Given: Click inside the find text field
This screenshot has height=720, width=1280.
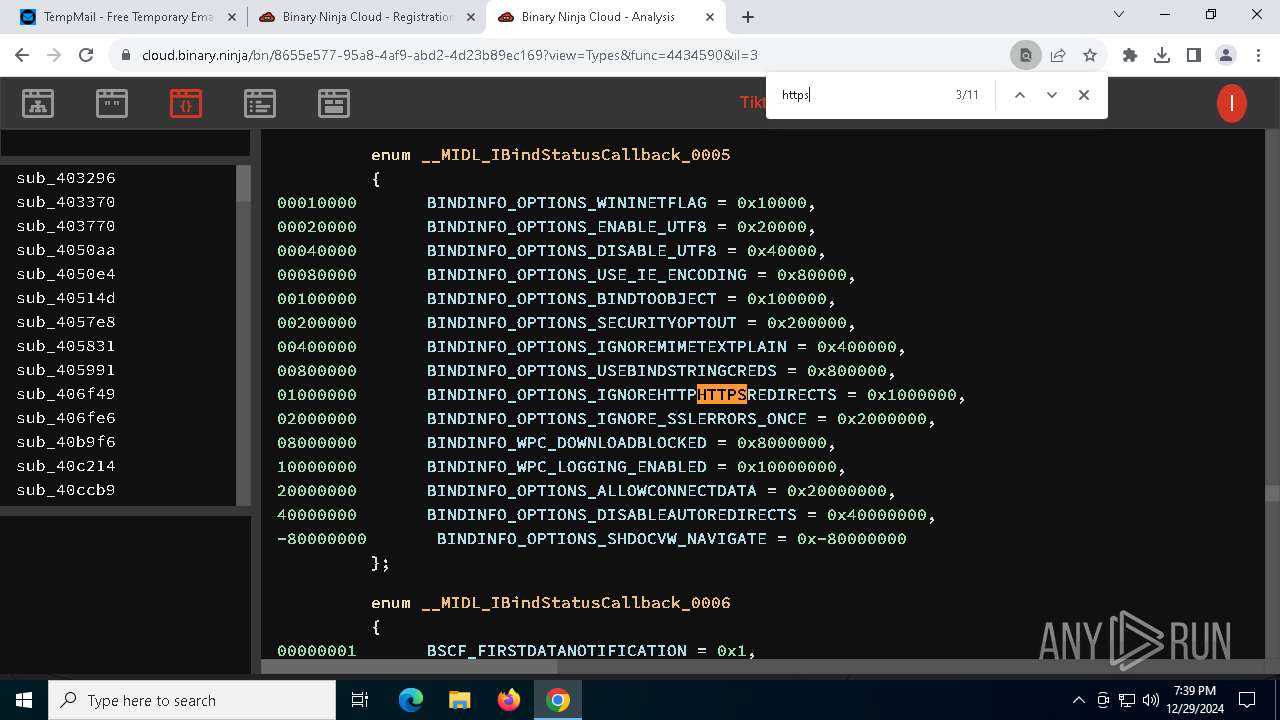Looking at the screenshot, I should pos(860,95).
